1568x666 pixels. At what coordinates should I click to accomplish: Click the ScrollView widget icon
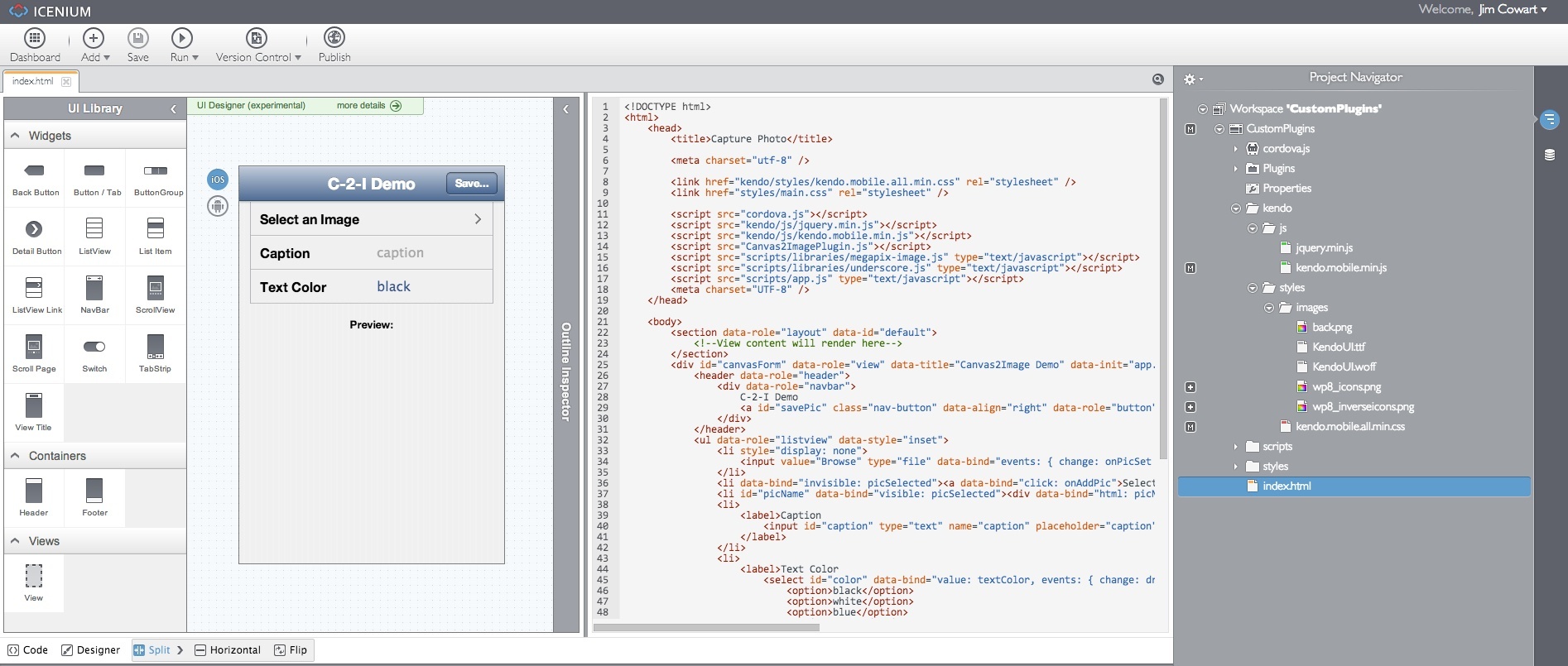point(155,289)
